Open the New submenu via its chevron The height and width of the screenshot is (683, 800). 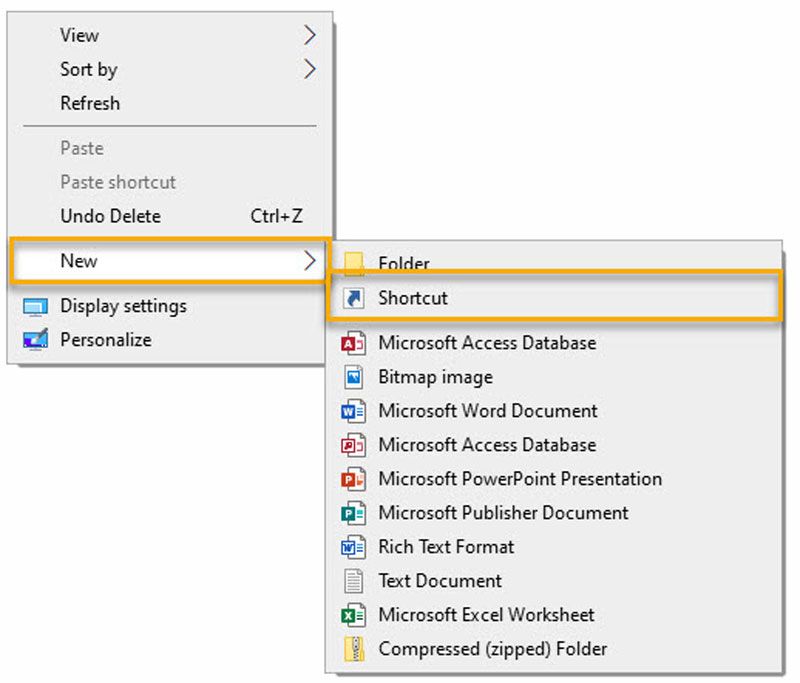[309, 261]
